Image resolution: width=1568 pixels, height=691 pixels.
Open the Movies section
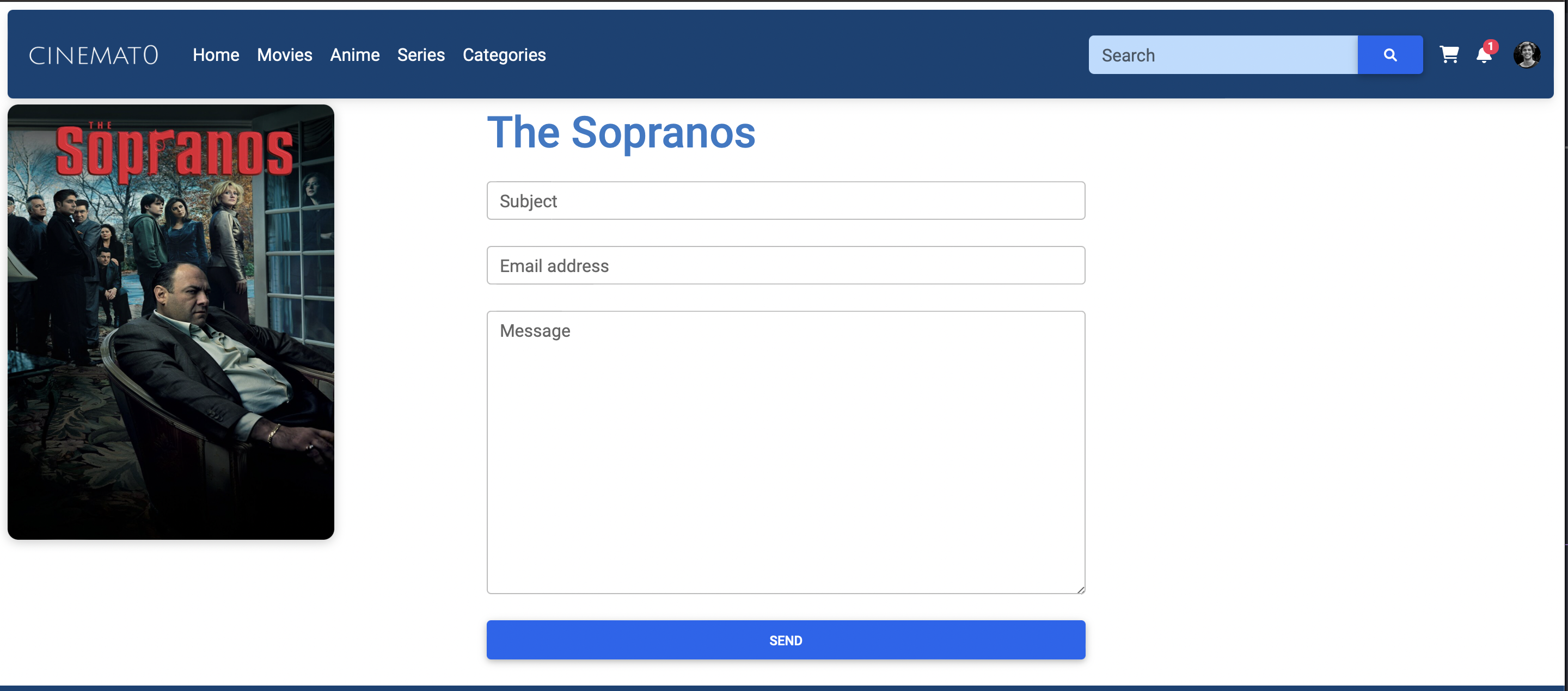point(284,55)
